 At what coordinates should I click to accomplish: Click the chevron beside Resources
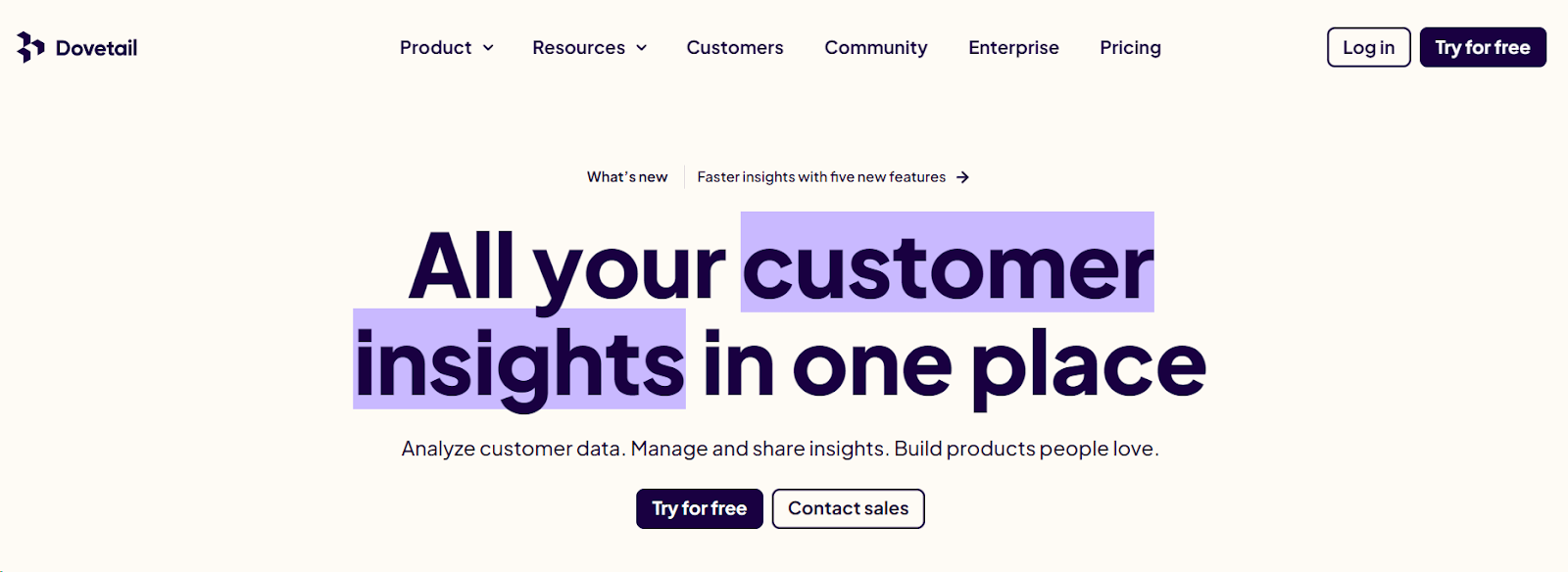(643, 47)
